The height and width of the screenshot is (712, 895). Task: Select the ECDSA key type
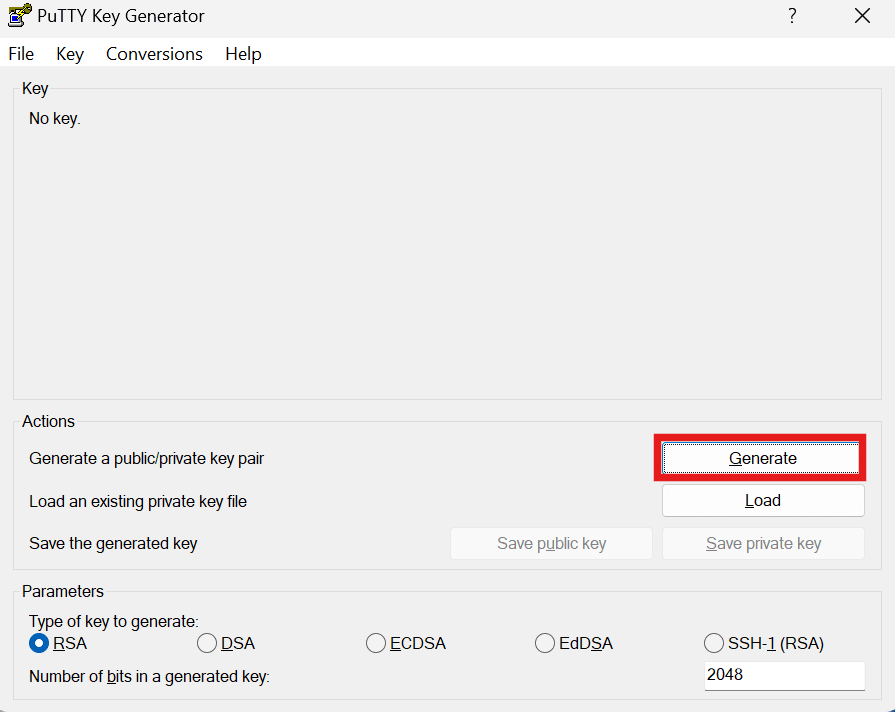[405, 643]
